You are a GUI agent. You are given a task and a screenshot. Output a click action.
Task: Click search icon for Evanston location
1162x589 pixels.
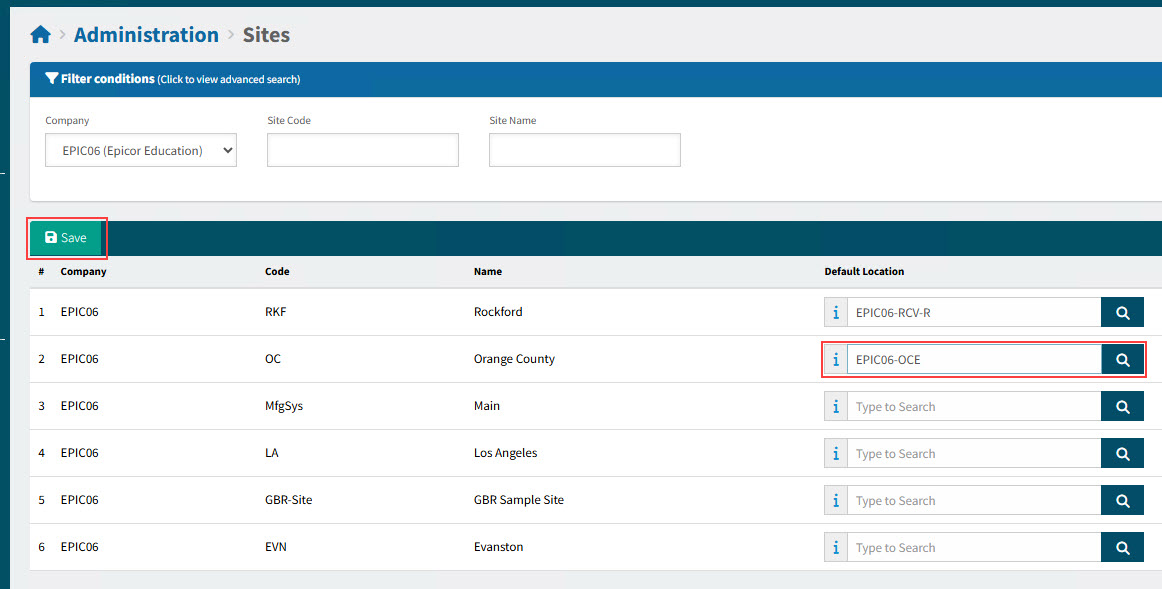coord(1122,548)
